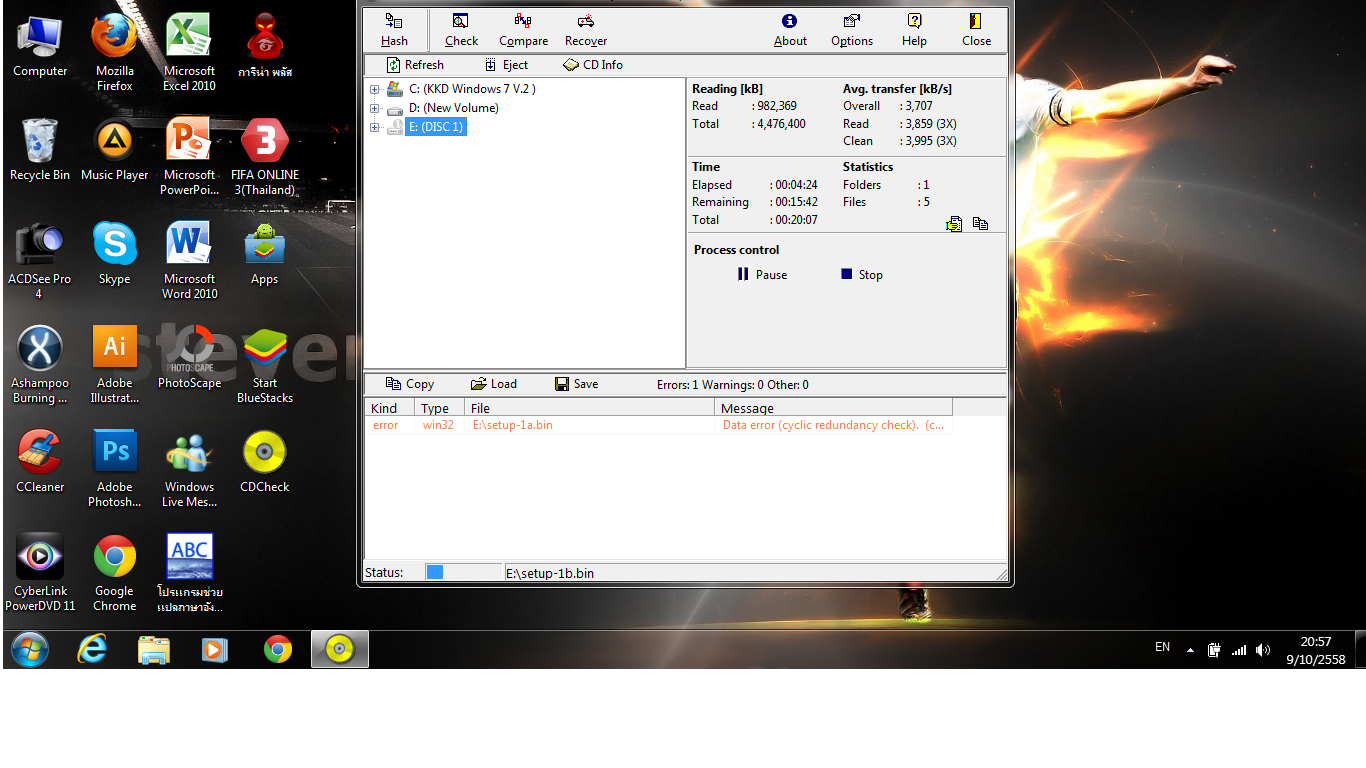Click the Refresh drive list button
Screen dimensions: 1366x768
tap(415, 65)
